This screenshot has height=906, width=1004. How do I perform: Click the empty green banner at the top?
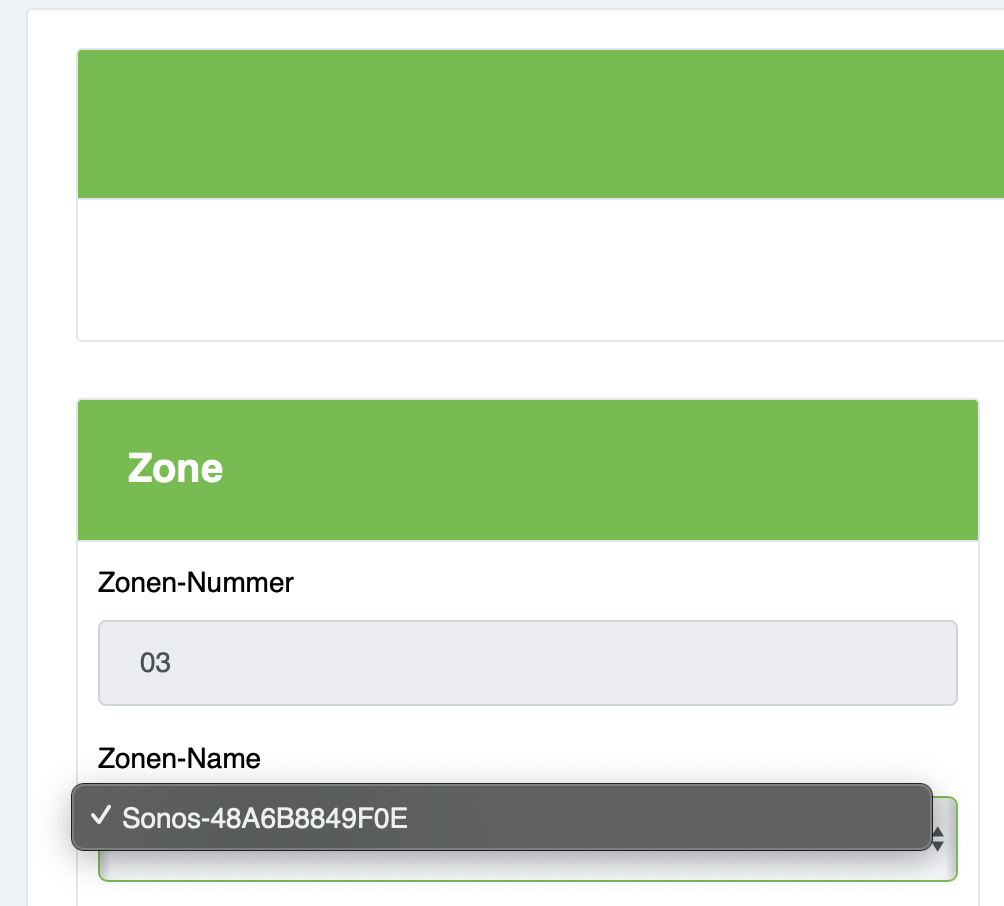pos(540,124)
